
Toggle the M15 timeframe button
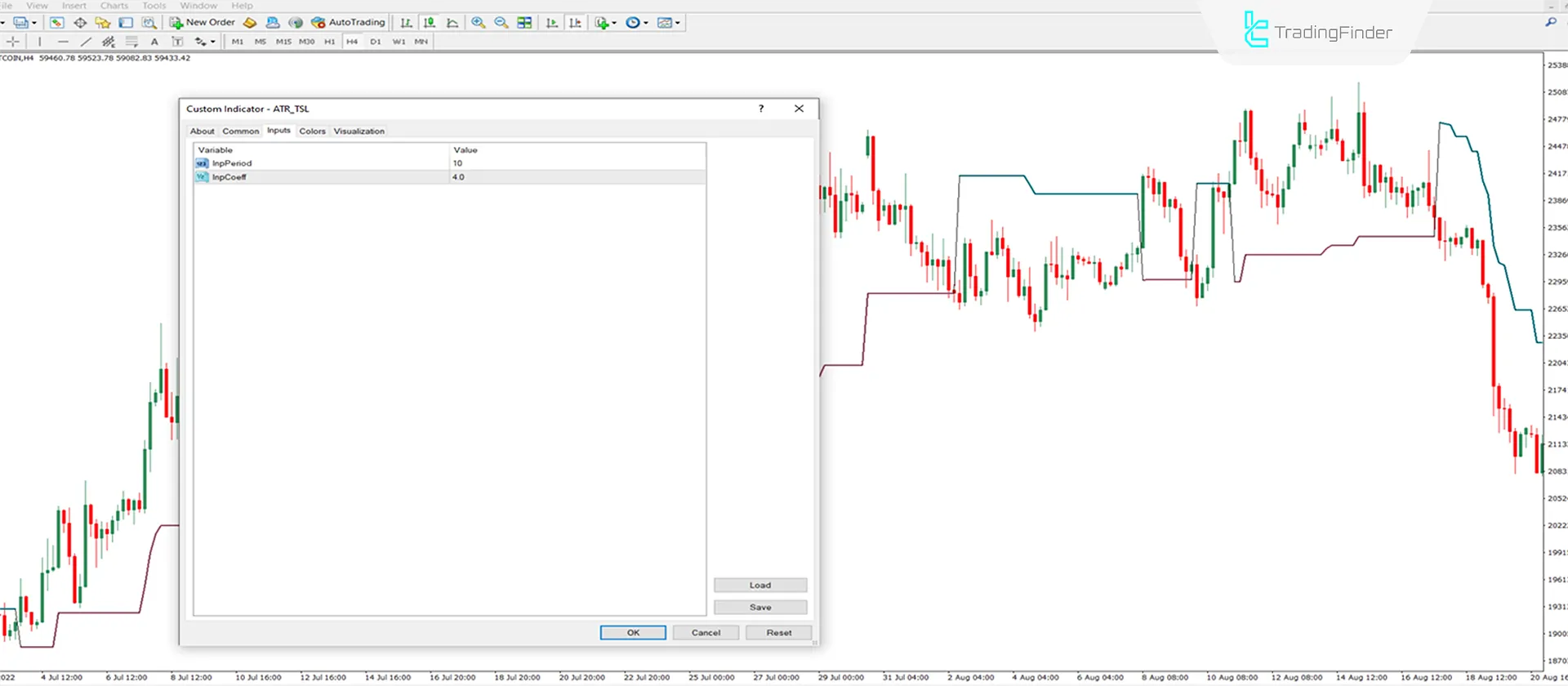point(283,42)
